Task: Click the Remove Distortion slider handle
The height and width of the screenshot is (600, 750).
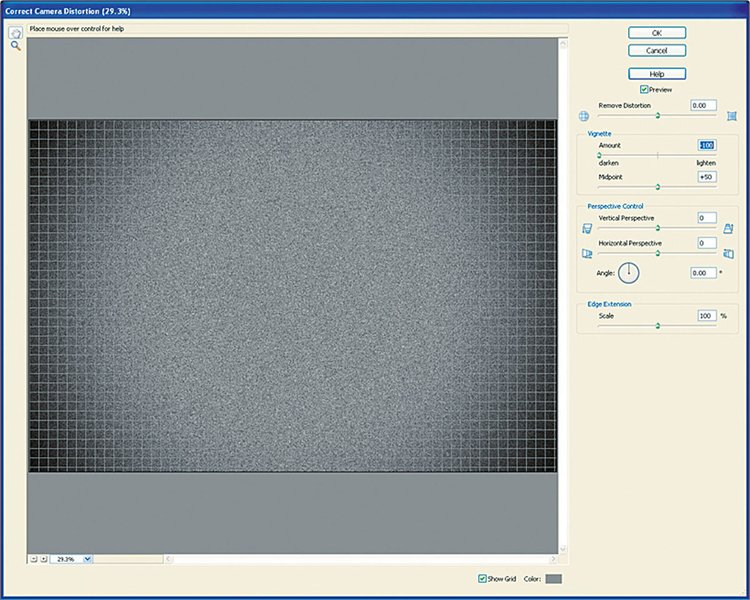Action: click(x=658, y=116)
